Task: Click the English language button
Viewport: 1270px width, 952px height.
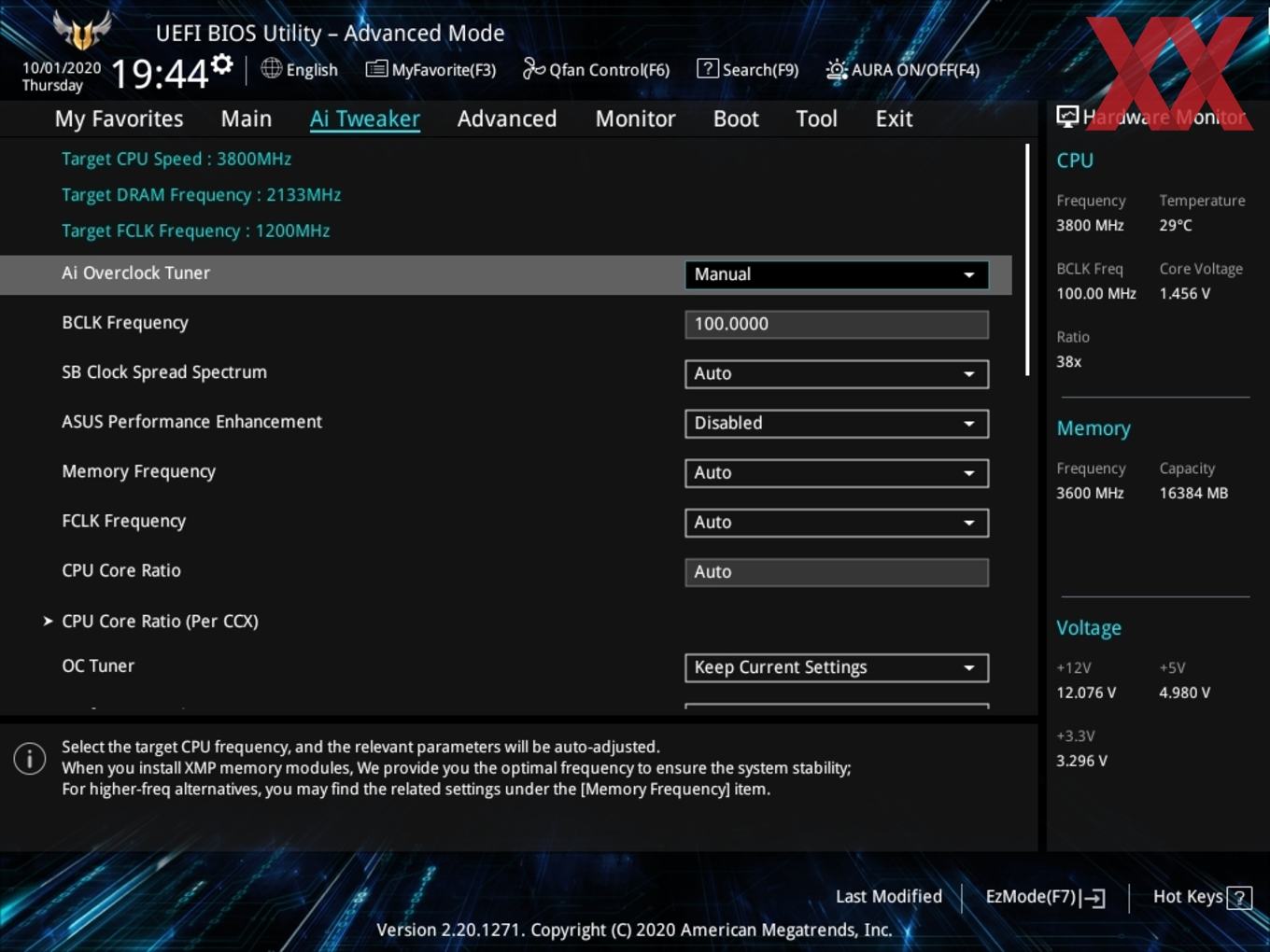Action: (300, 69)
